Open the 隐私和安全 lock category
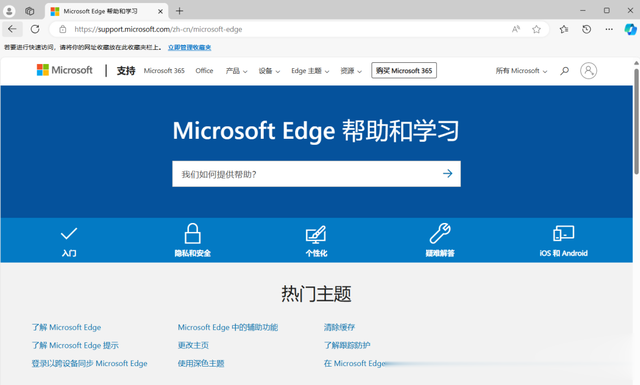The width and height of the screenshot is (640, 385). pyautogui.click(x=192, y=240)
